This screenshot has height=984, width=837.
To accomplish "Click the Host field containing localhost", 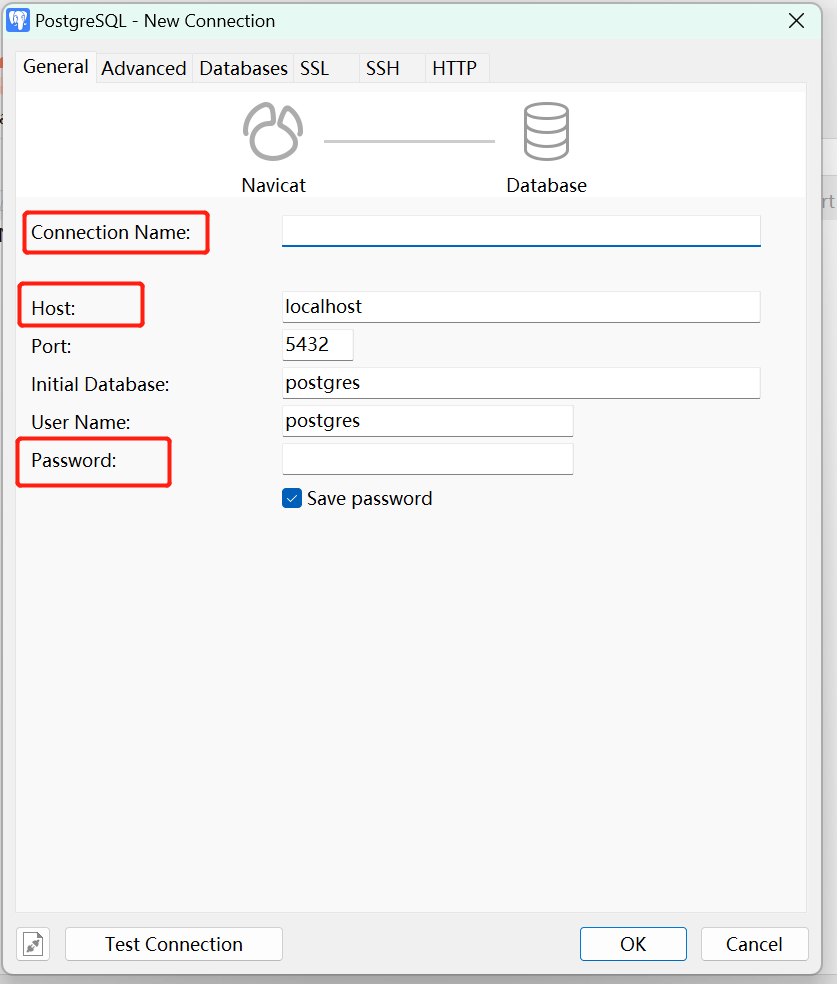I will [x=521, y=307].
